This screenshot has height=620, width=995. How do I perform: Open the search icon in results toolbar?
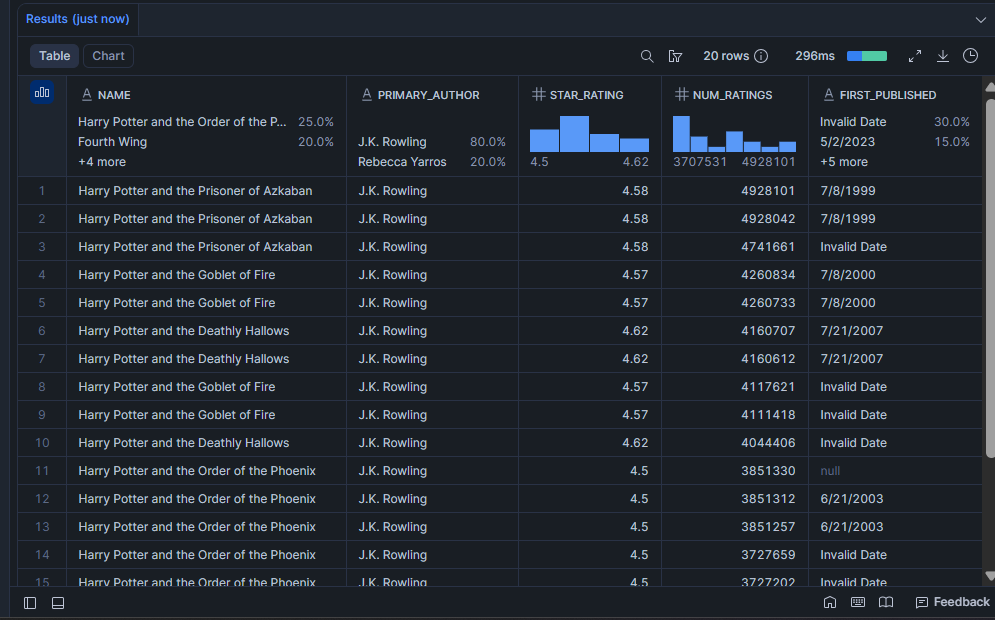(x=647, y=56)
